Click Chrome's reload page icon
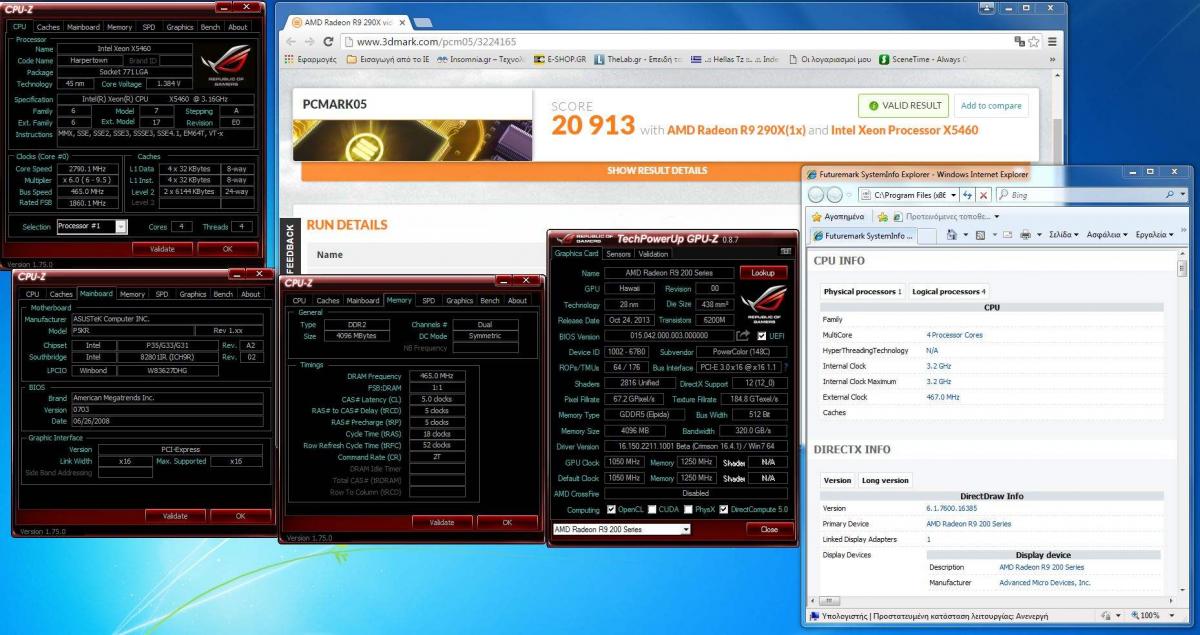This screenshot has height=635, width=1200. (x=328, y=41)
